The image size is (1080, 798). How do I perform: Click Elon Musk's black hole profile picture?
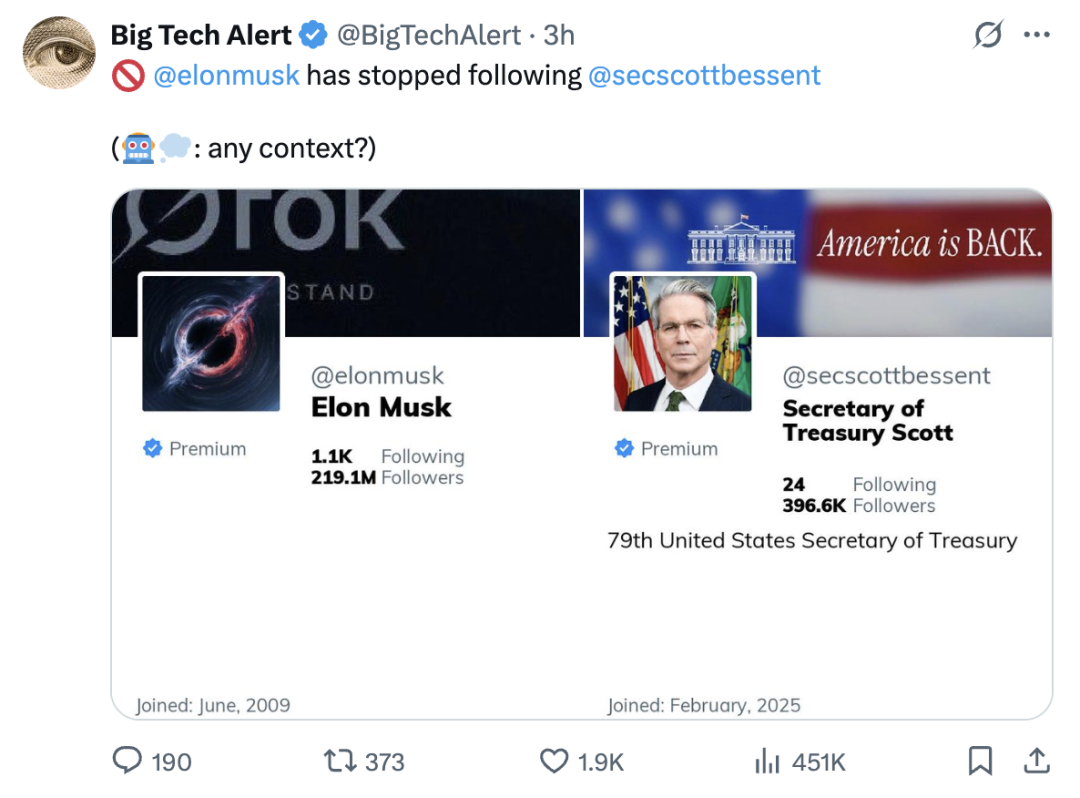pos(211,343)
